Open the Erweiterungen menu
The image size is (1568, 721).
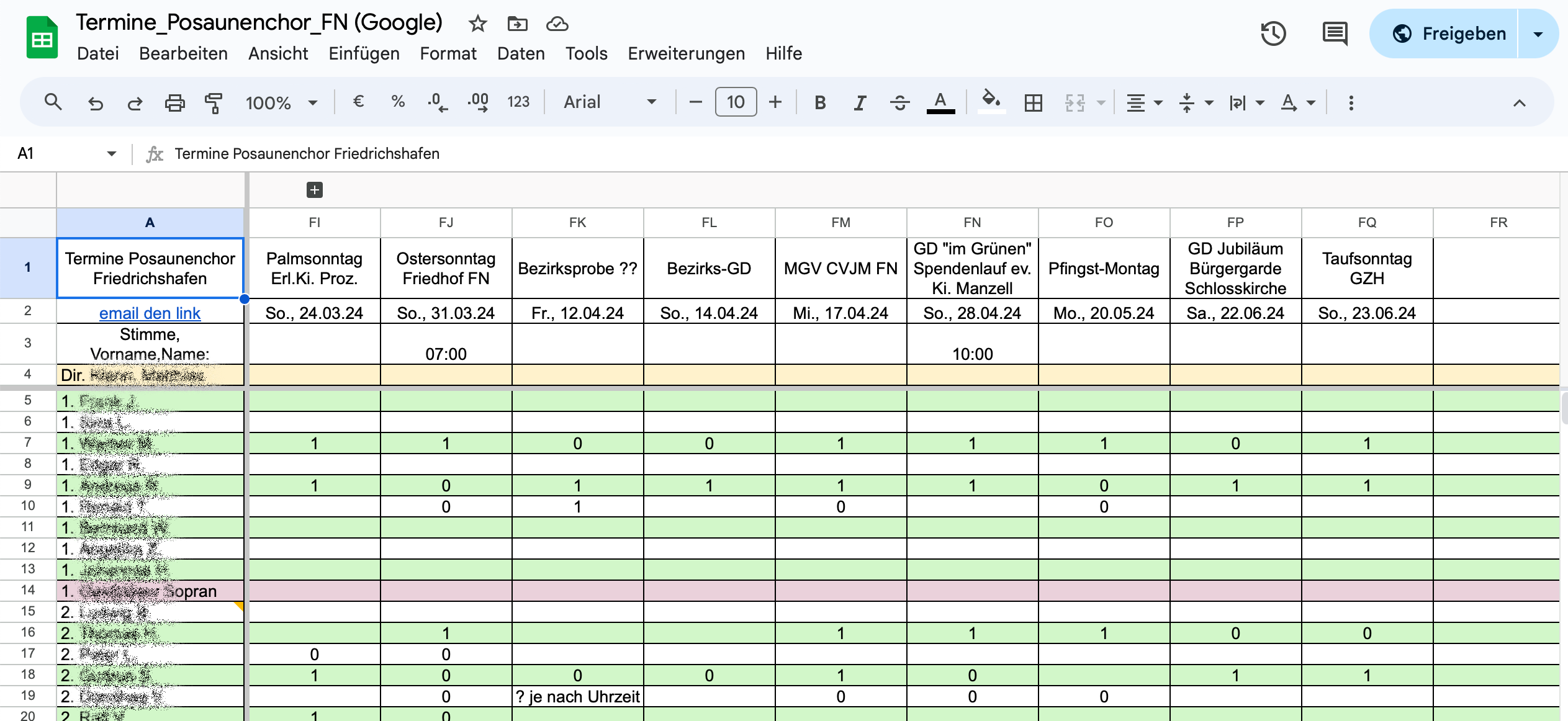point(686,53)
